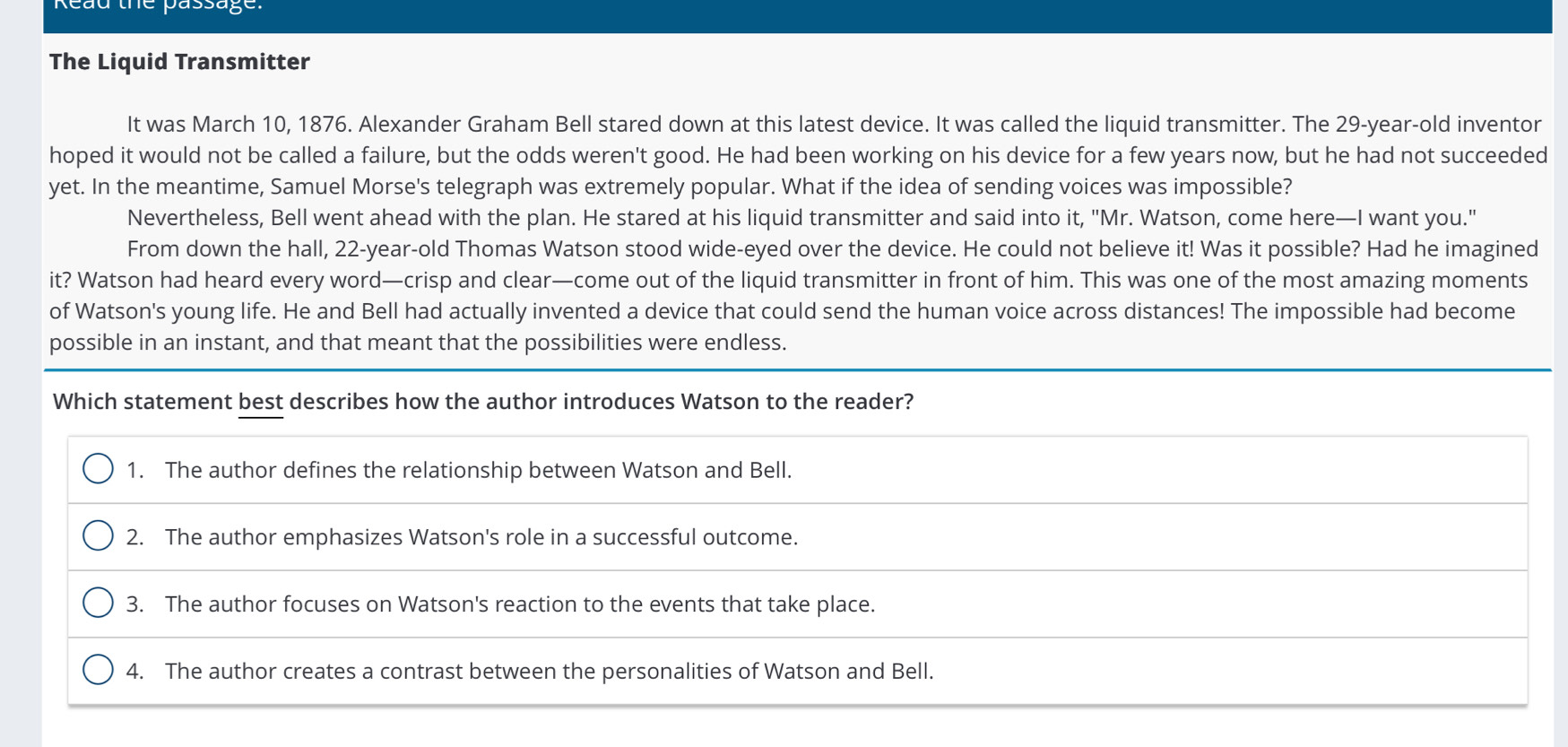Click answer text about relationship between Watson and Bell
The height and width of the screenshot is (747, 1568).
tap(479, 470)
